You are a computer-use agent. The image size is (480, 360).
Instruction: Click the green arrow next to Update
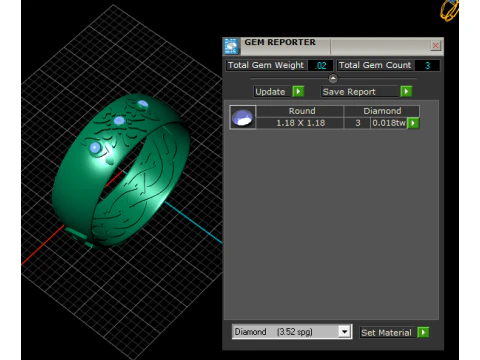click(x=298, y=91)
